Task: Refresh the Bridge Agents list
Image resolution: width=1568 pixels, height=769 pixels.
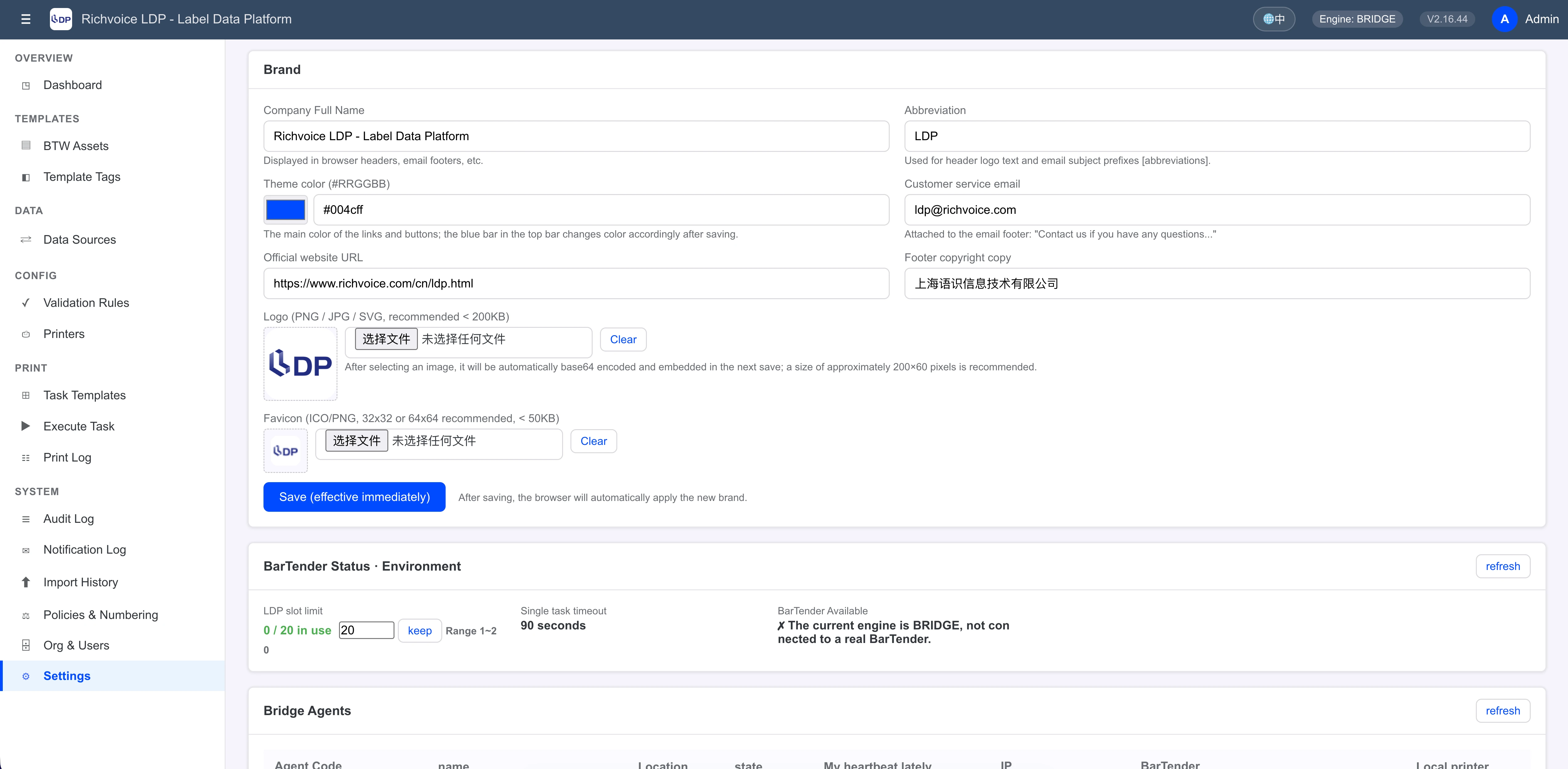Action: (1503, 710)
